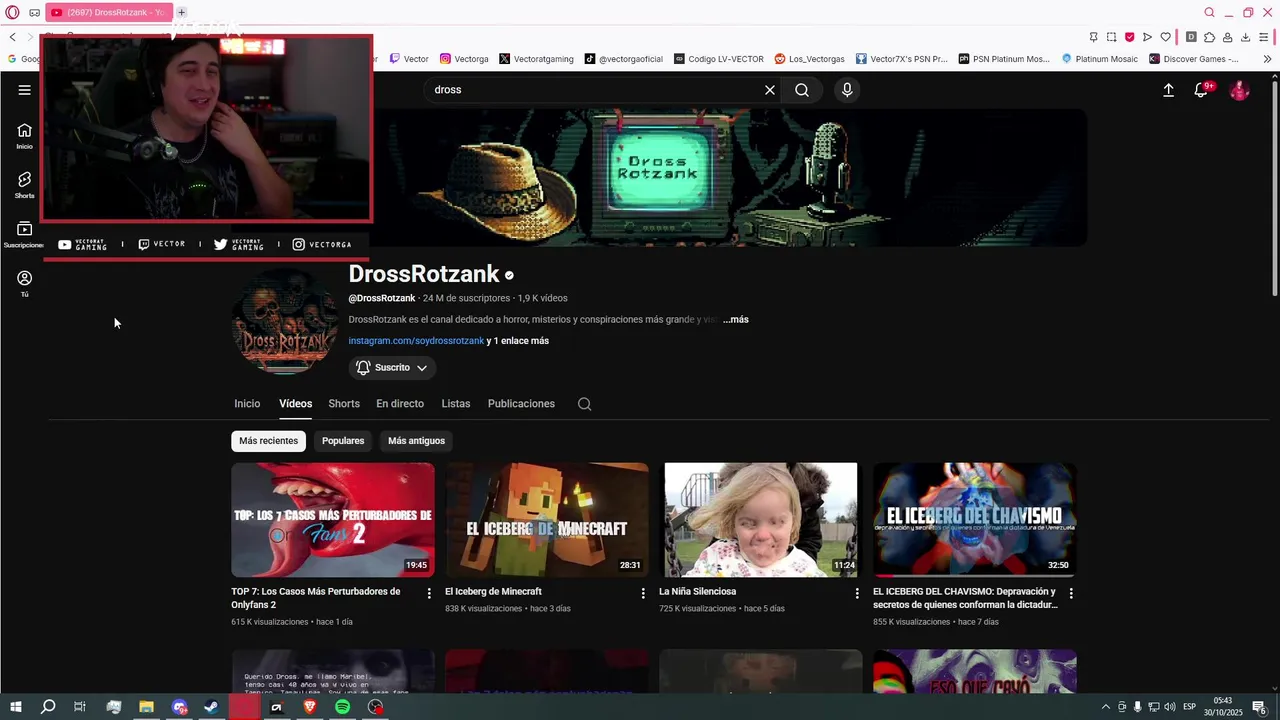The image size is (1280, 720).
Task: Open the Listas tab
Action: click(x=456, y=404)
